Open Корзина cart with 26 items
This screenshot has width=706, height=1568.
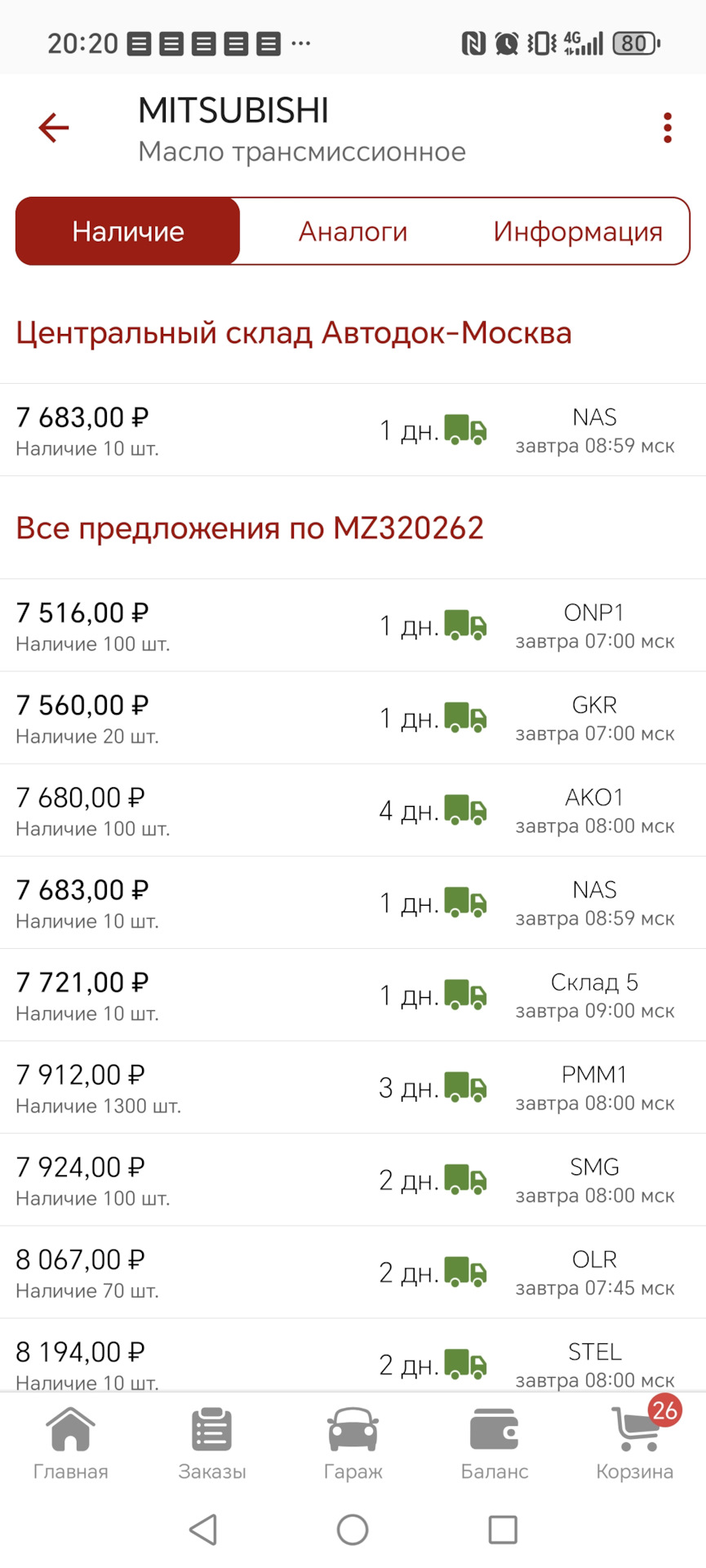(x=635, y=1444)
